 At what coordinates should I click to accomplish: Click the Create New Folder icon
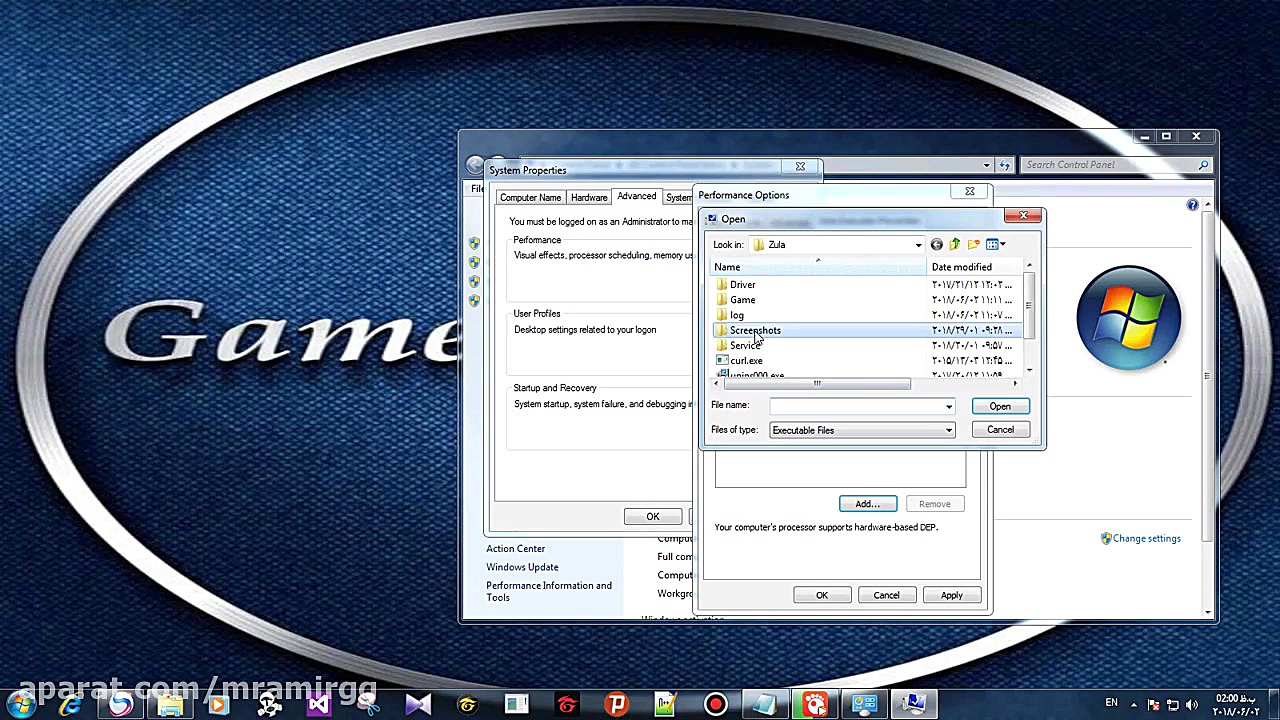[x=974, y=245]
